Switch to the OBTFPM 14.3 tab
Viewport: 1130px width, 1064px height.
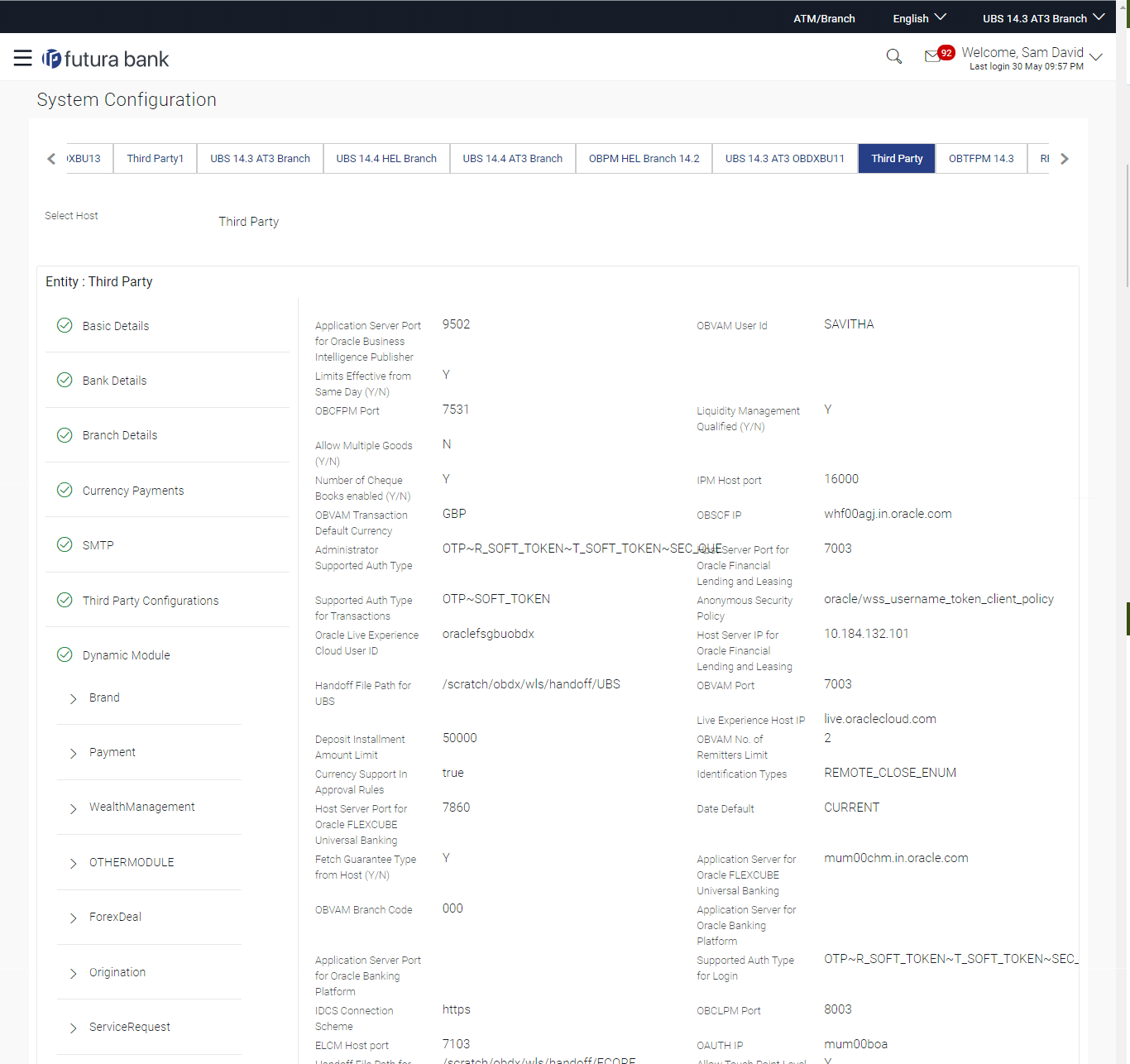tap(981, 158)
